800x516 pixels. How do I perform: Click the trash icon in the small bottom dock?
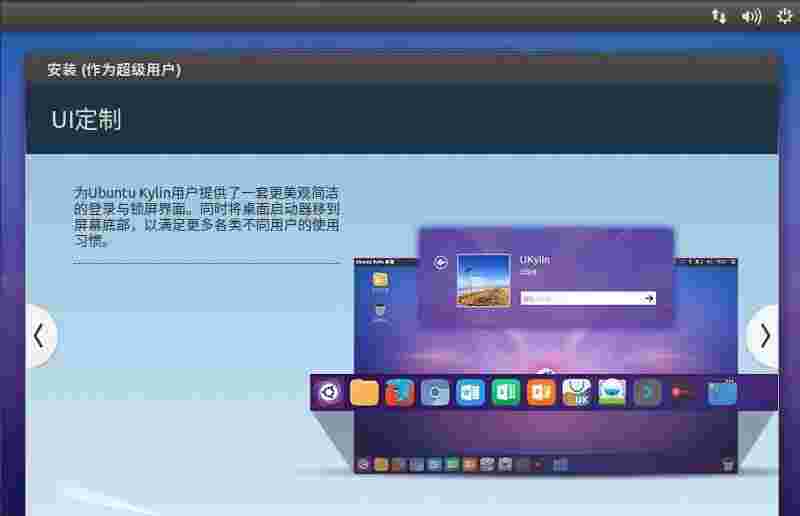(728, 465)
